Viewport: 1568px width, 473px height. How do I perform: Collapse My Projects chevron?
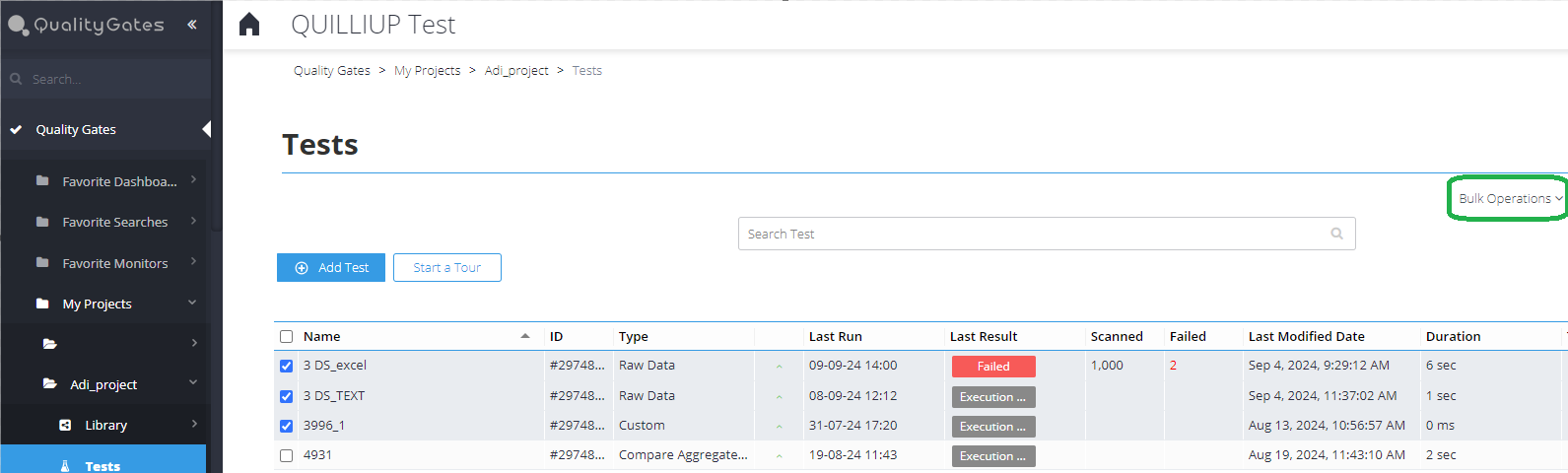(x=192, y=302)
